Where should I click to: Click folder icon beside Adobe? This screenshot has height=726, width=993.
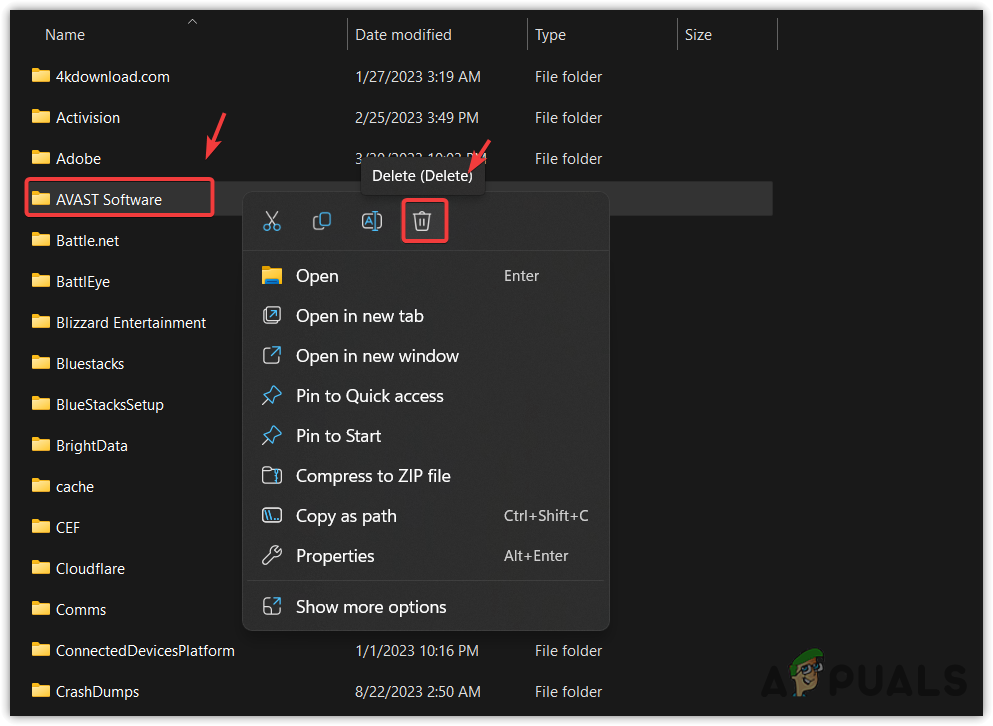(x=41, y=158)
